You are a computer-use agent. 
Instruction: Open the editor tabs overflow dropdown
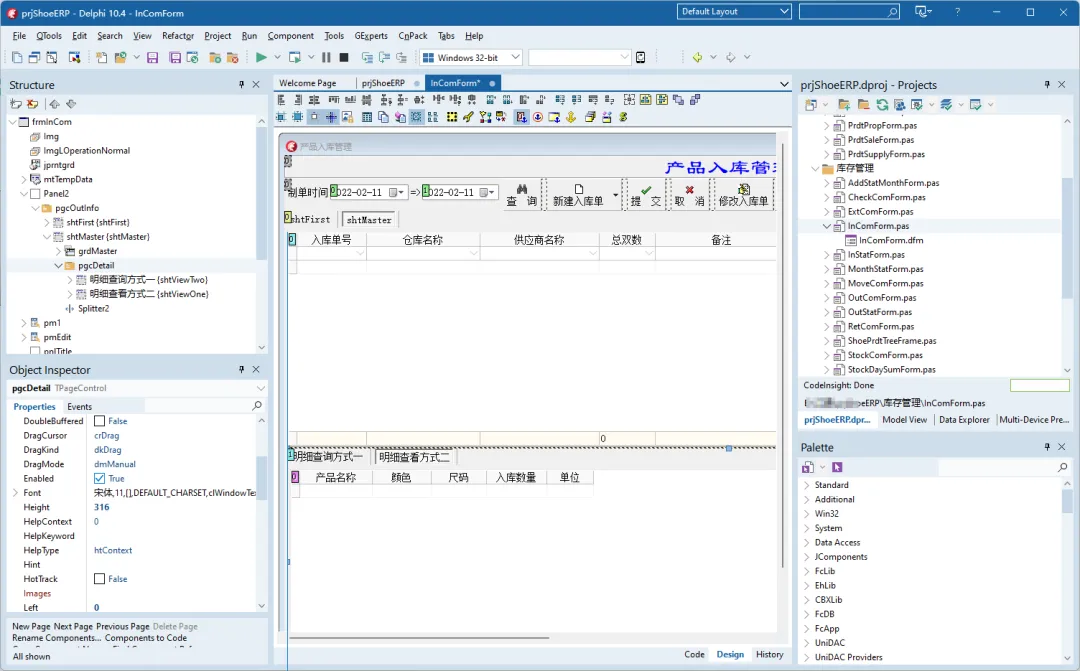pyautogui.click(x=784, y=84)
